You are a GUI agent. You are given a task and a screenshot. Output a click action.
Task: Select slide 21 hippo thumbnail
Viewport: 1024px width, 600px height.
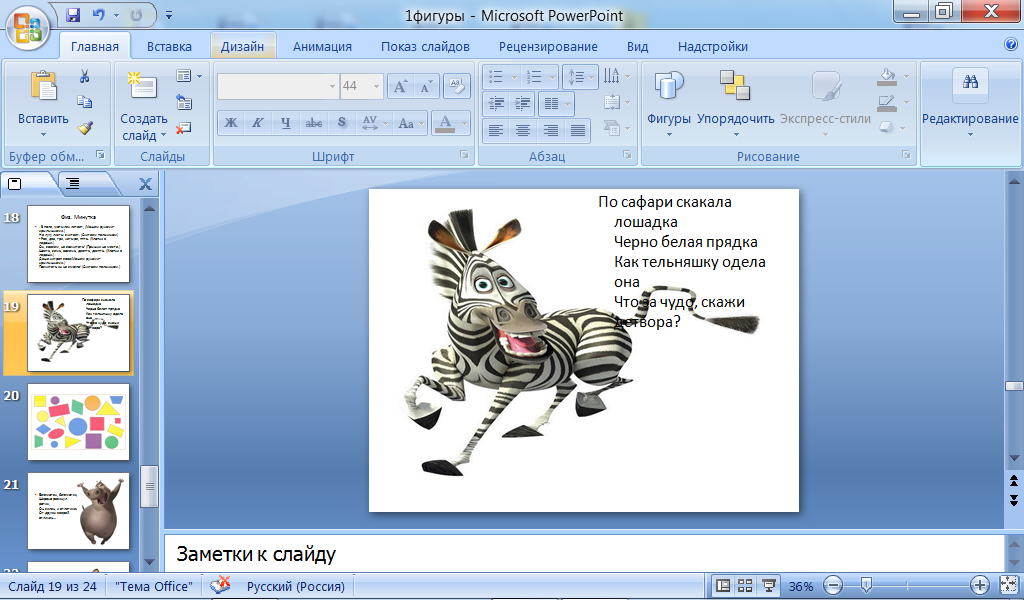coord(78,511)
